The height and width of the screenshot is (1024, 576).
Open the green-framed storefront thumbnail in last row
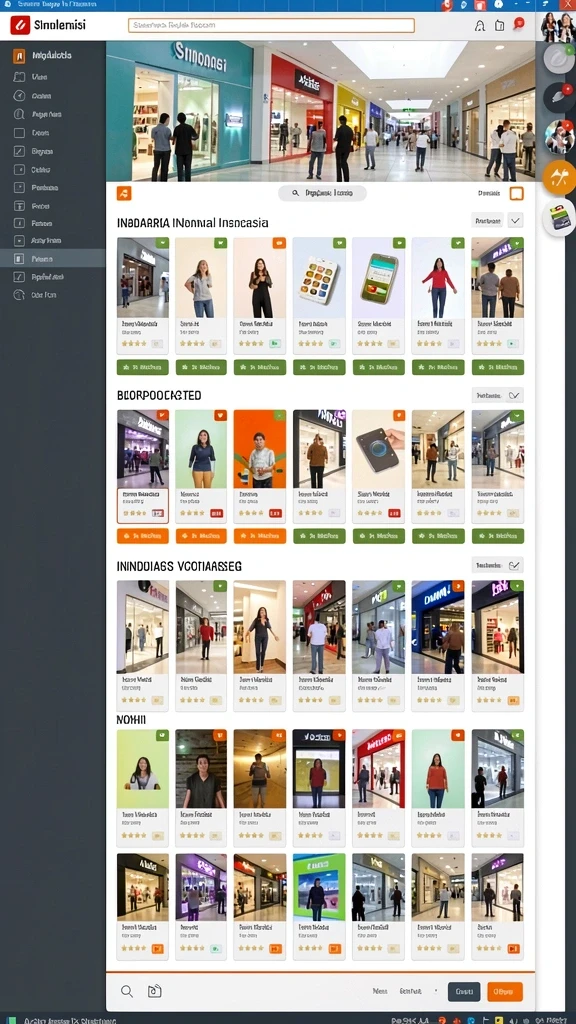pos(319,888)
